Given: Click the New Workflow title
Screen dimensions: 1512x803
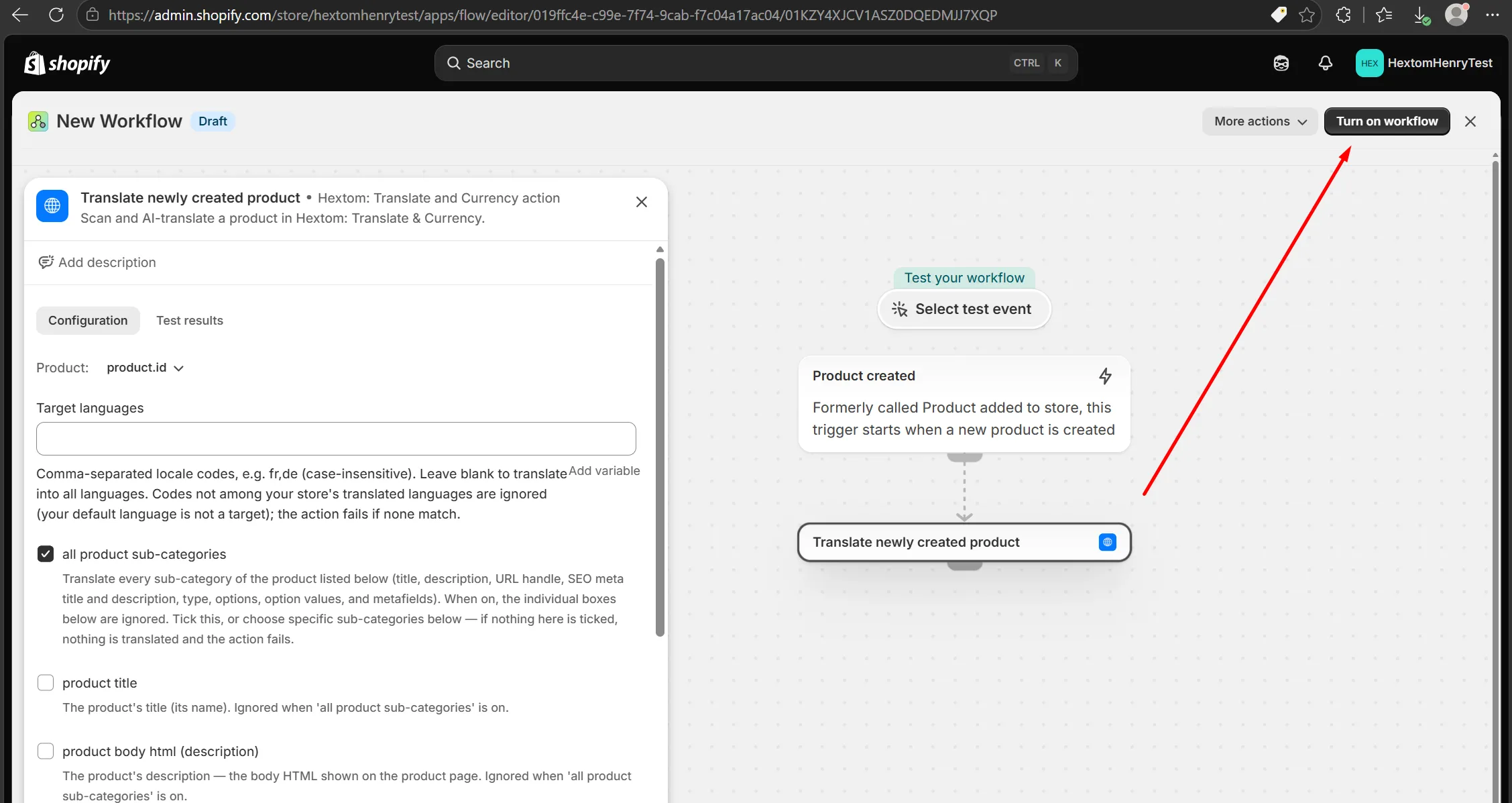Looking at the screenshot, I should click(x=119, y=121).
